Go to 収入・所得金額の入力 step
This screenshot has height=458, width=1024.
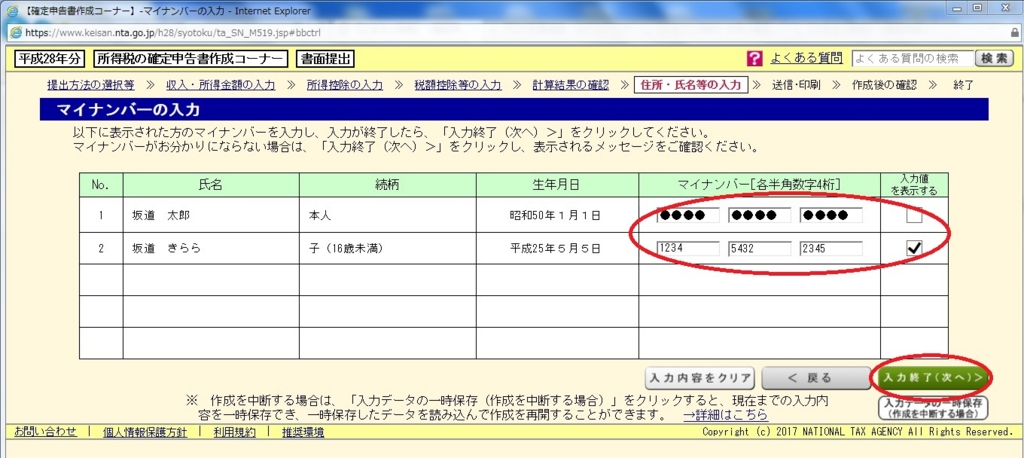click(x=220, y=85)
